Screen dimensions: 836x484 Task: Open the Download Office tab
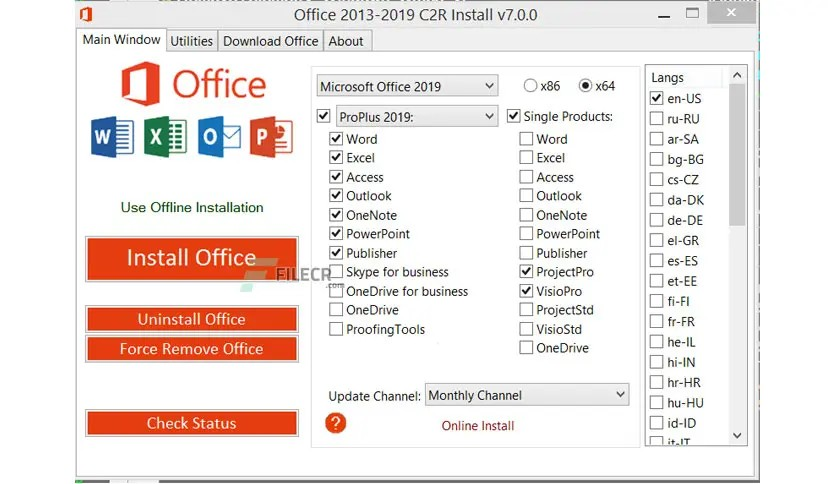[270, 41]
